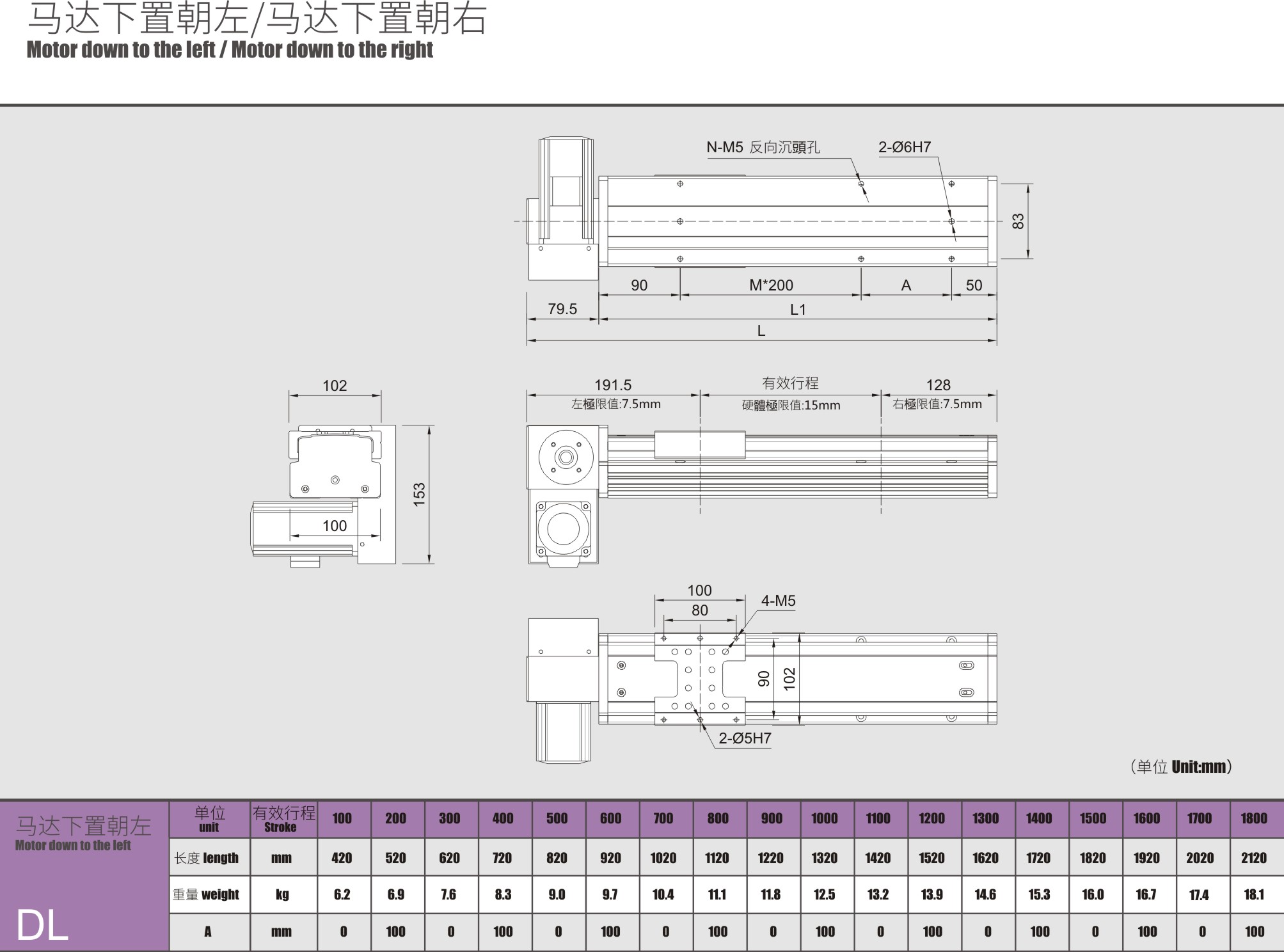Click the Chinese title 马达下置朝左/马达下置朝右

point(257,18)
